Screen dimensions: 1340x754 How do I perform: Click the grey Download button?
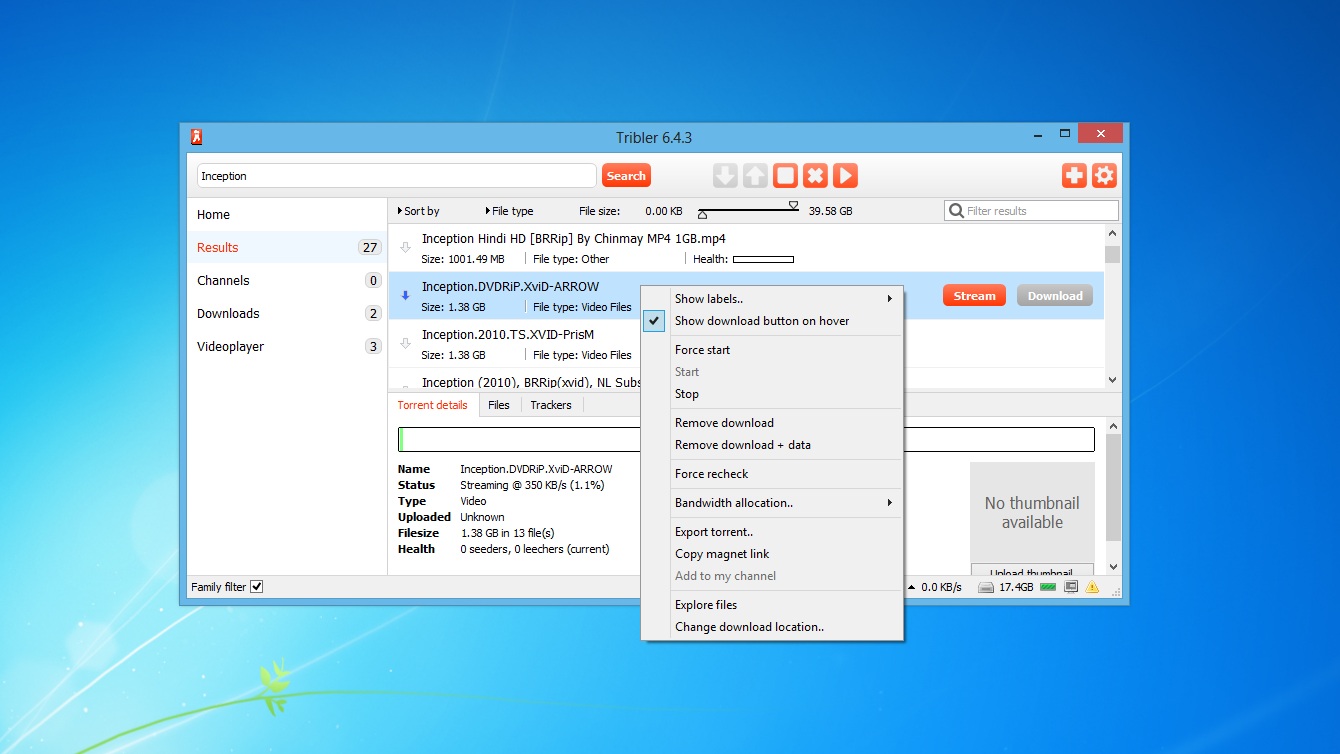[x=1055, y=296]
